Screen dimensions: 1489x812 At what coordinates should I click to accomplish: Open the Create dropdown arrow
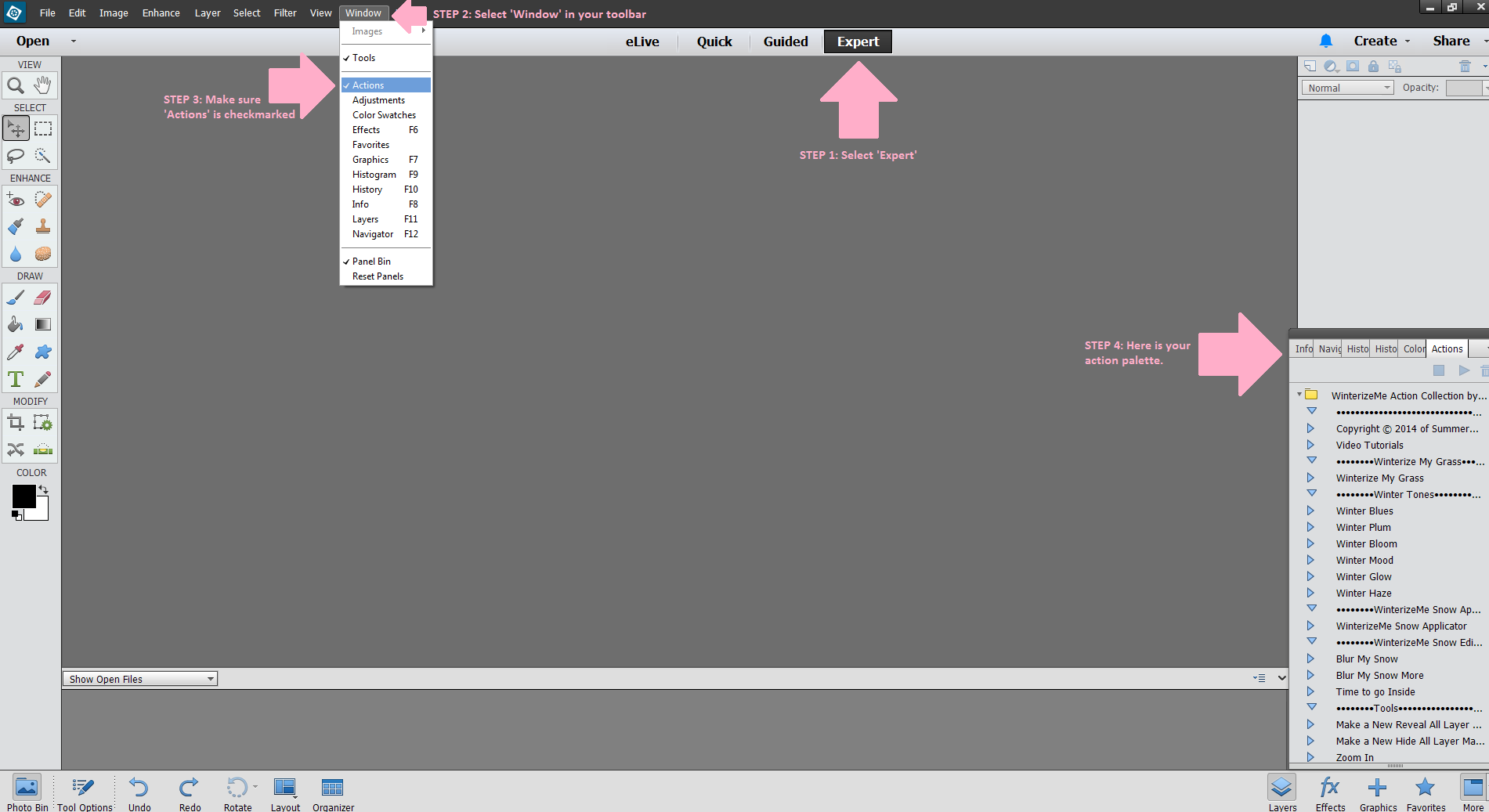point(1408,41)
